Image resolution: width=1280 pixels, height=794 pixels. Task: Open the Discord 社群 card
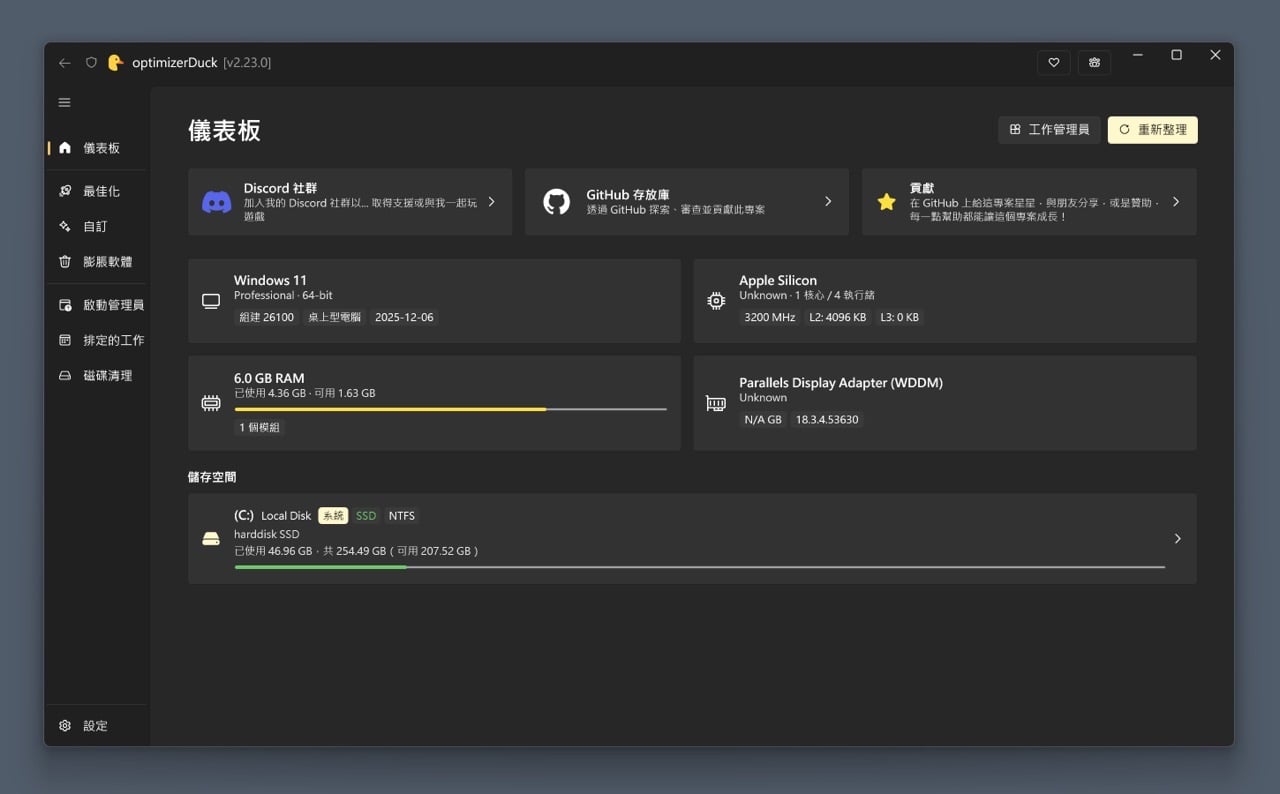click(x=350, y=202)
